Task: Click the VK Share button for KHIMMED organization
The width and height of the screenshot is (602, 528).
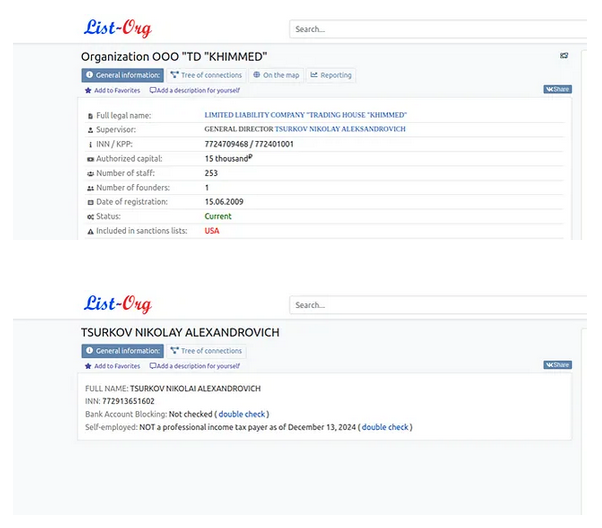Action: 557,90
